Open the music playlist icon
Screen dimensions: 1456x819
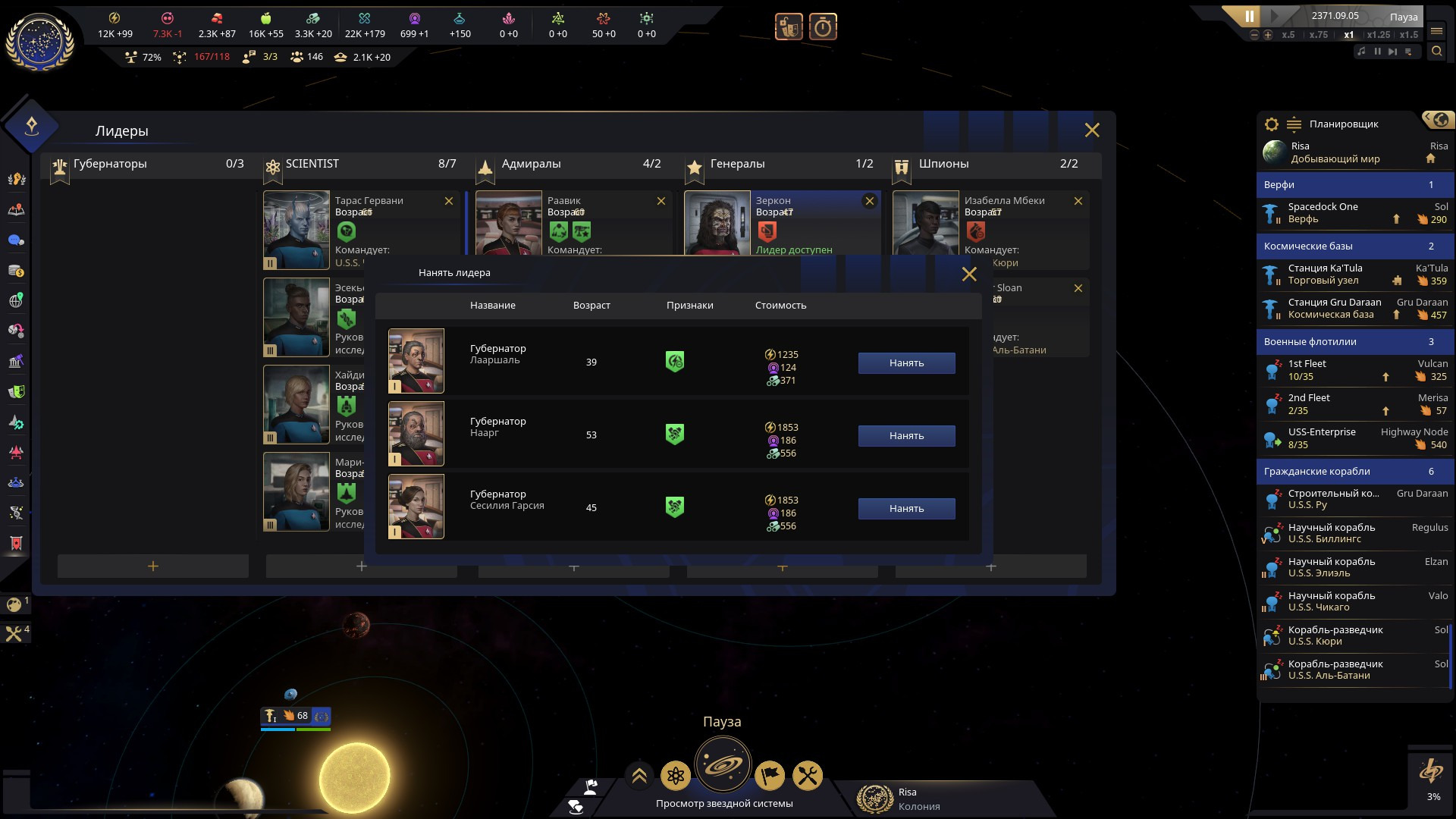coord(1408,52)
